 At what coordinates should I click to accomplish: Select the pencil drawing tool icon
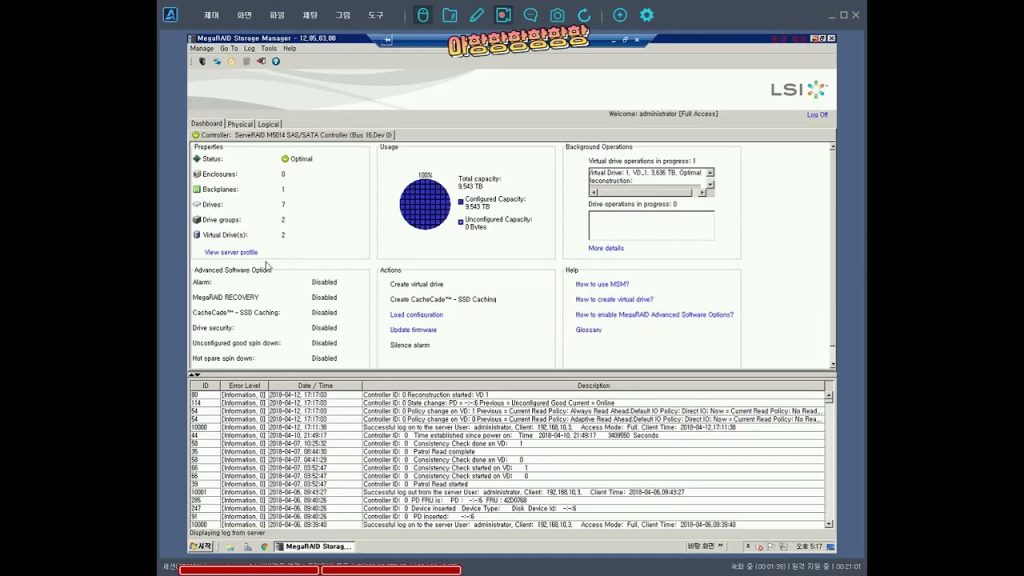(477, 15)
